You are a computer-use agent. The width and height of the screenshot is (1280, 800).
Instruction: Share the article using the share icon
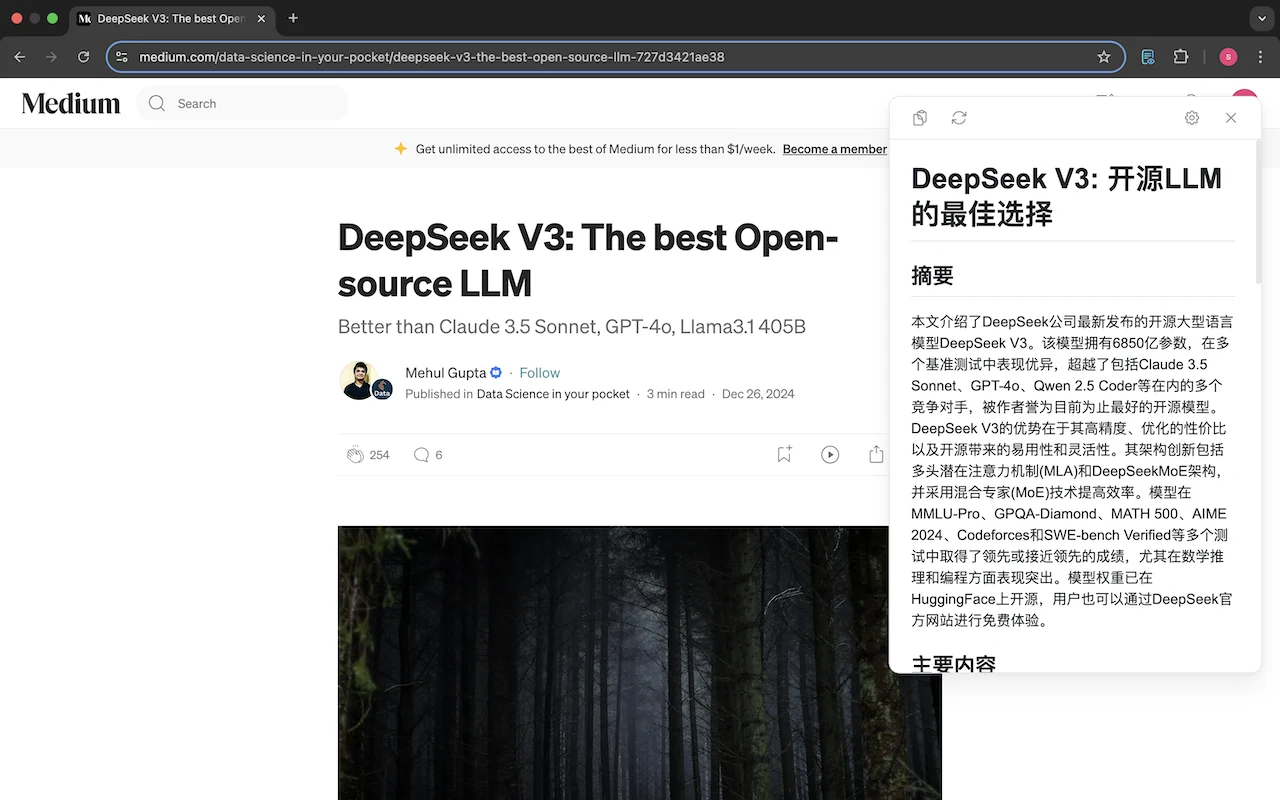click(876, 455)
